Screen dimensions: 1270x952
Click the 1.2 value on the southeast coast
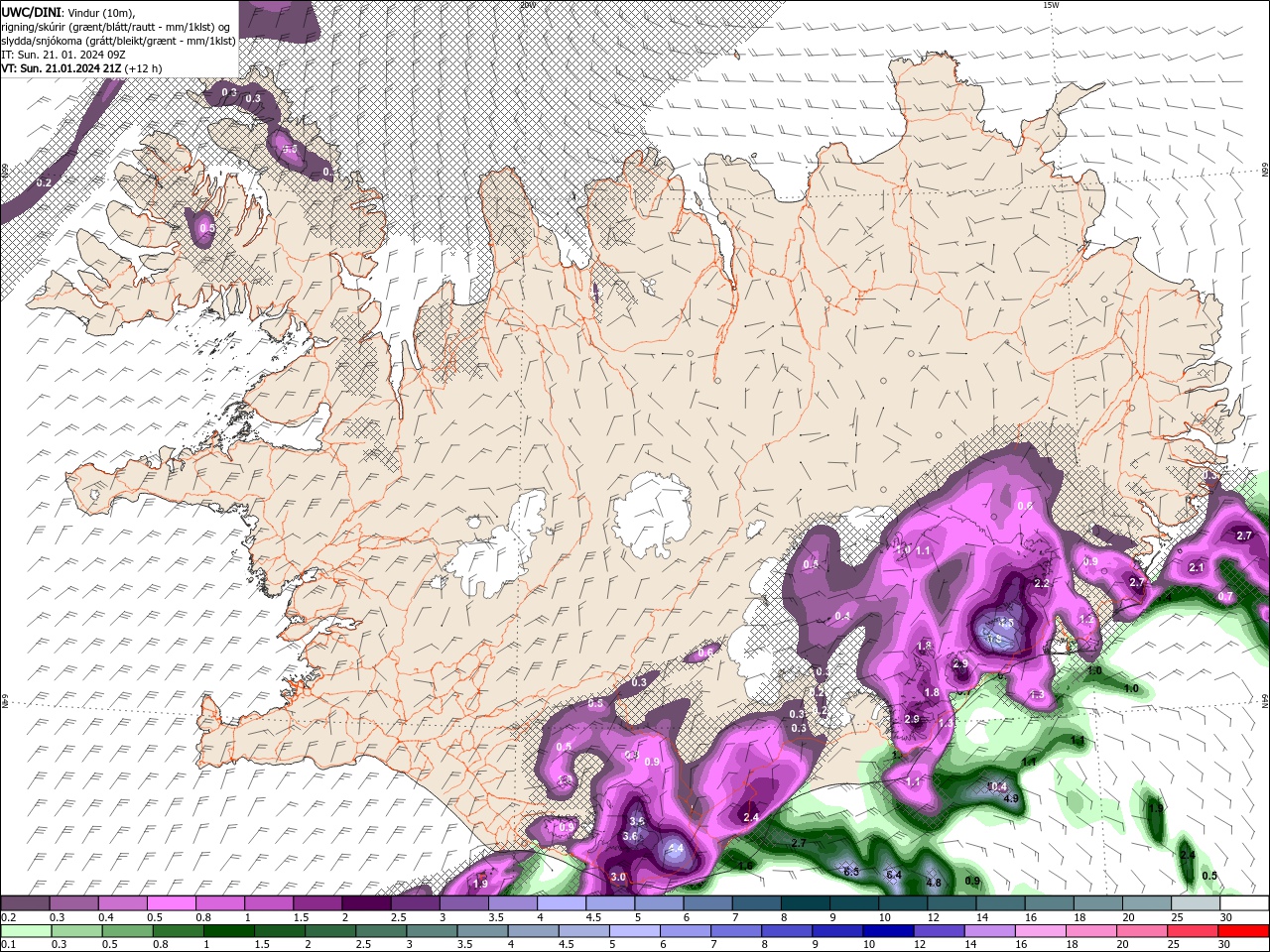1085,620
